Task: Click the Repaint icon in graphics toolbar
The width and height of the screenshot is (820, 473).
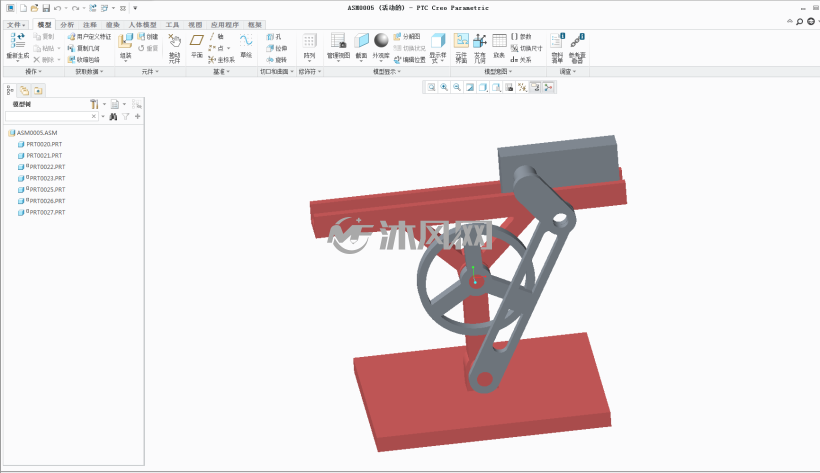Action: pos(470,87)
